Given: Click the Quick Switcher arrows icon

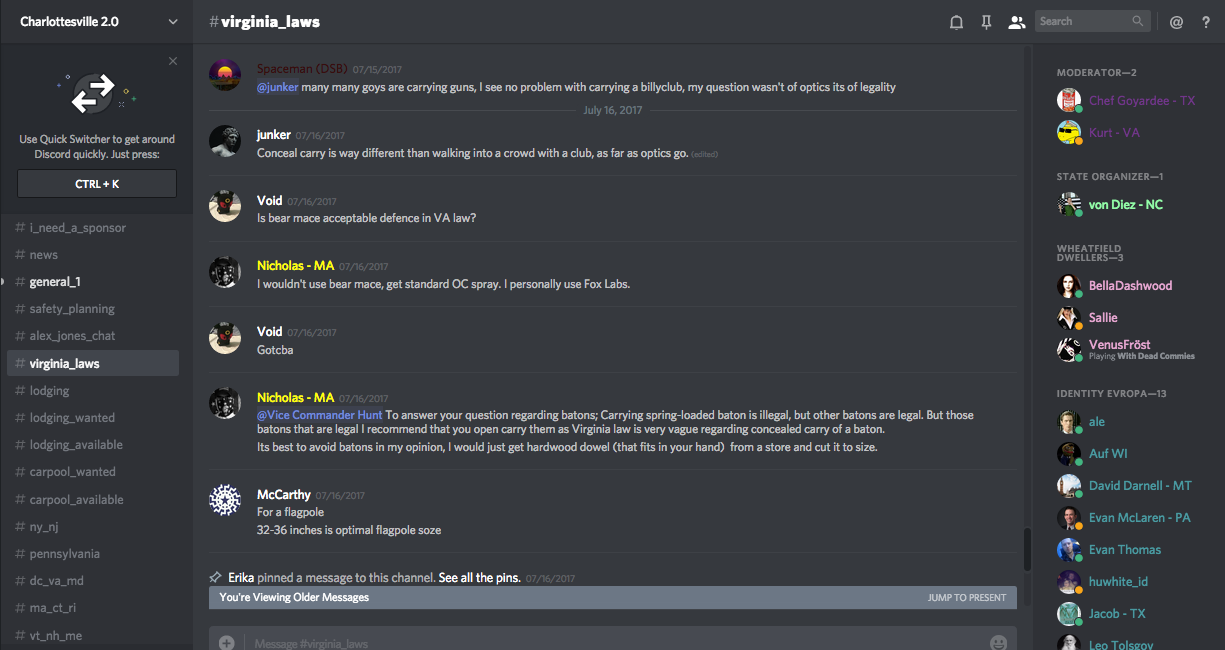Looking at the screenshot, I should pyautogui.click(x=96, y=93).
